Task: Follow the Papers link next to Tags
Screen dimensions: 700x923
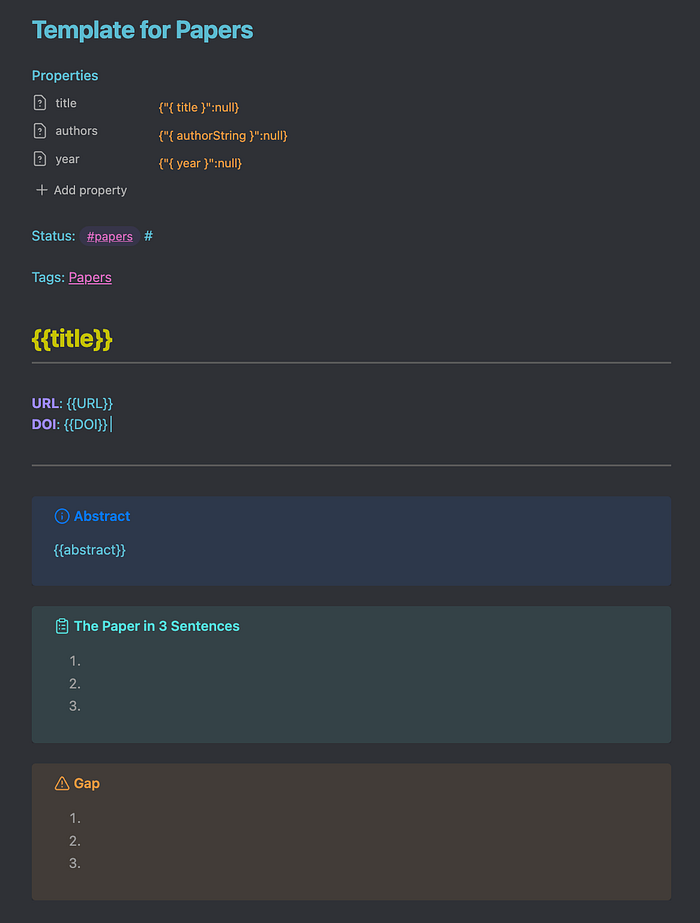Action: [x=90, y=277]
